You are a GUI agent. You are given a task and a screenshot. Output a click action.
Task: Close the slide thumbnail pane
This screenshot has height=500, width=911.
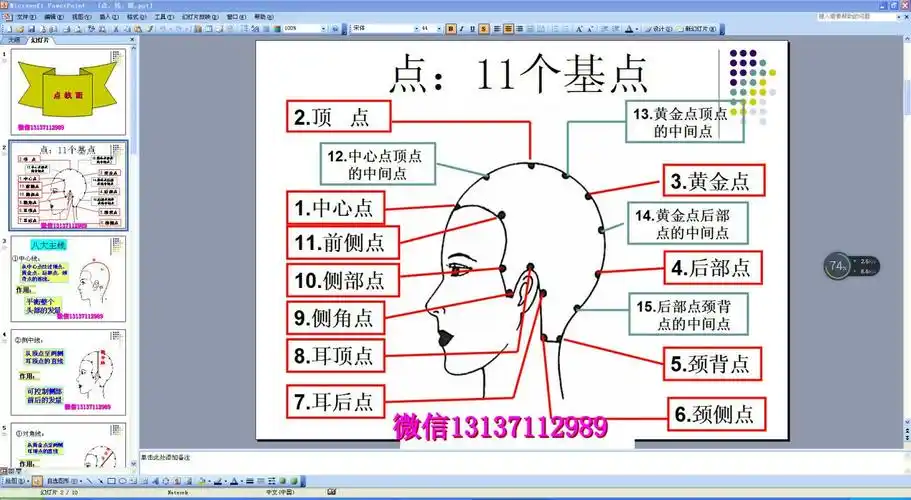(x=132, y=39)
